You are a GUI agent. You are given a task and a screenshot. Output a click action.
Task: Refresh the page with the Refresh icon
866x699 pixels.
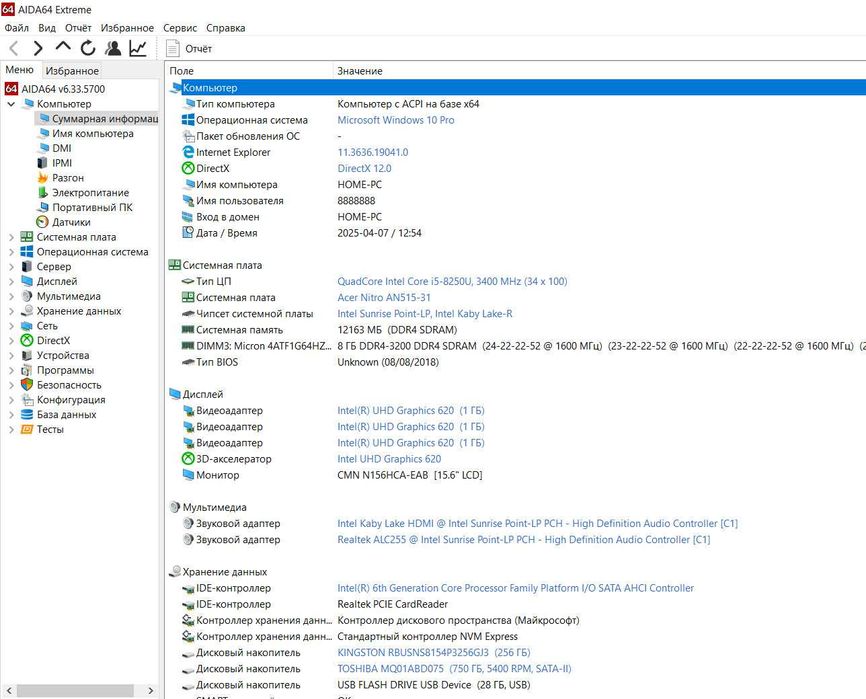point(88,49)
